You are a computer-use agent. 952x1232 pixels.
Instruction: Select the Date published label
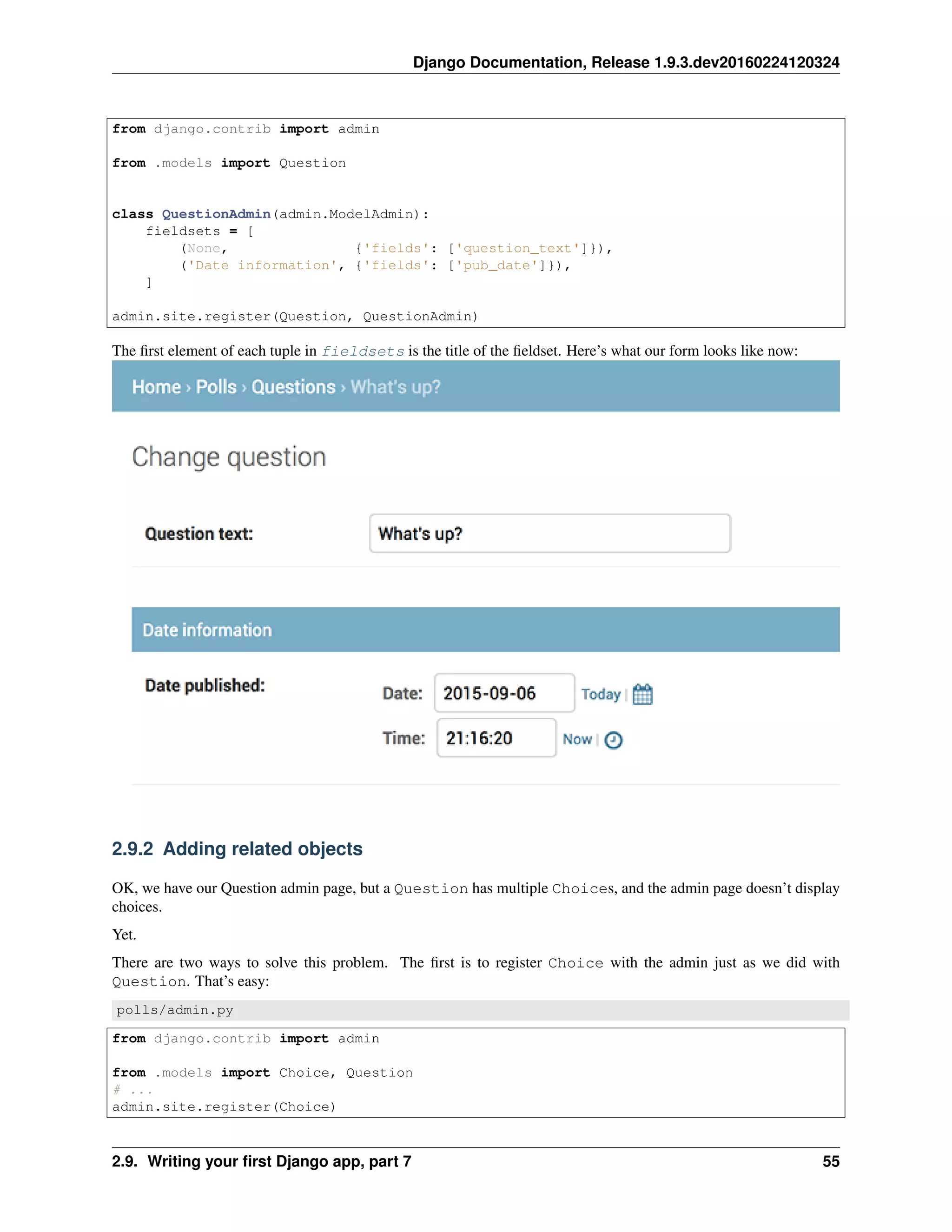(205, 685)
